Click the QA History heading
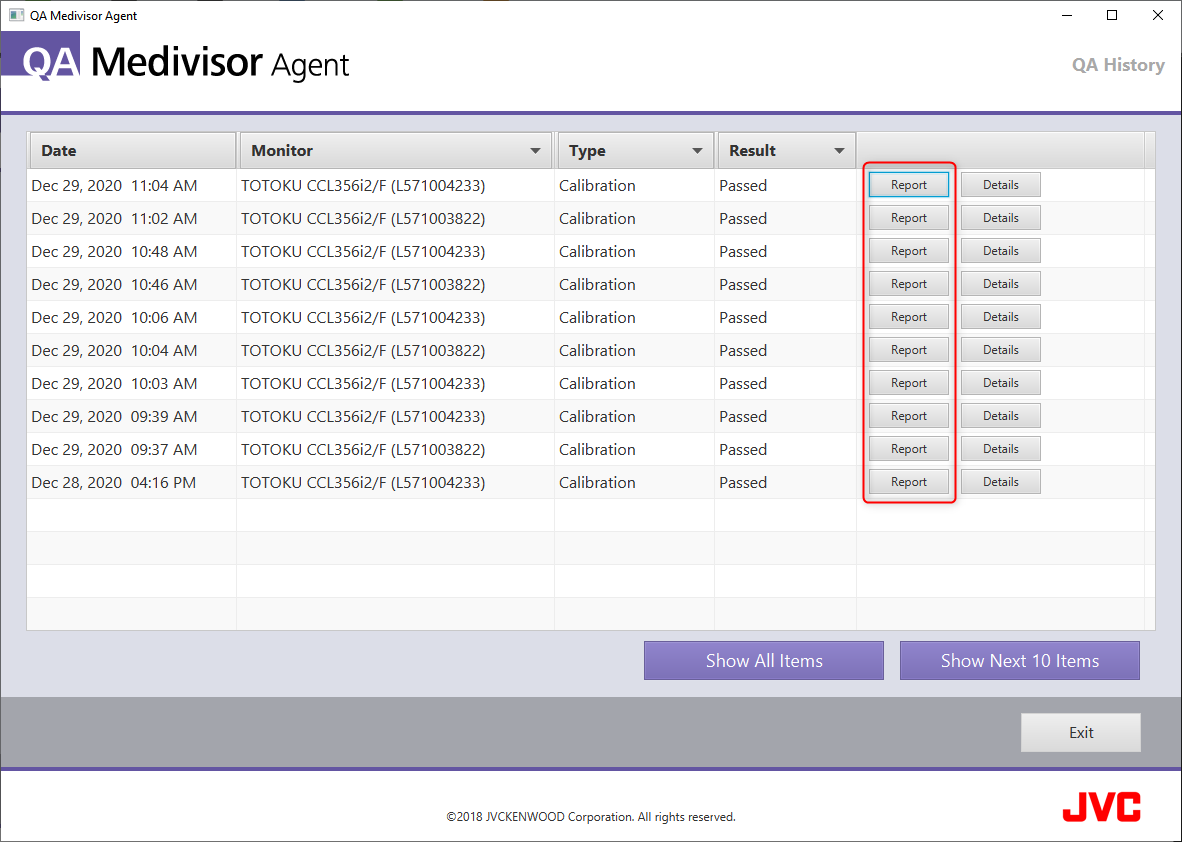This screenshot has height=842, width=1182. (1119, 65)
